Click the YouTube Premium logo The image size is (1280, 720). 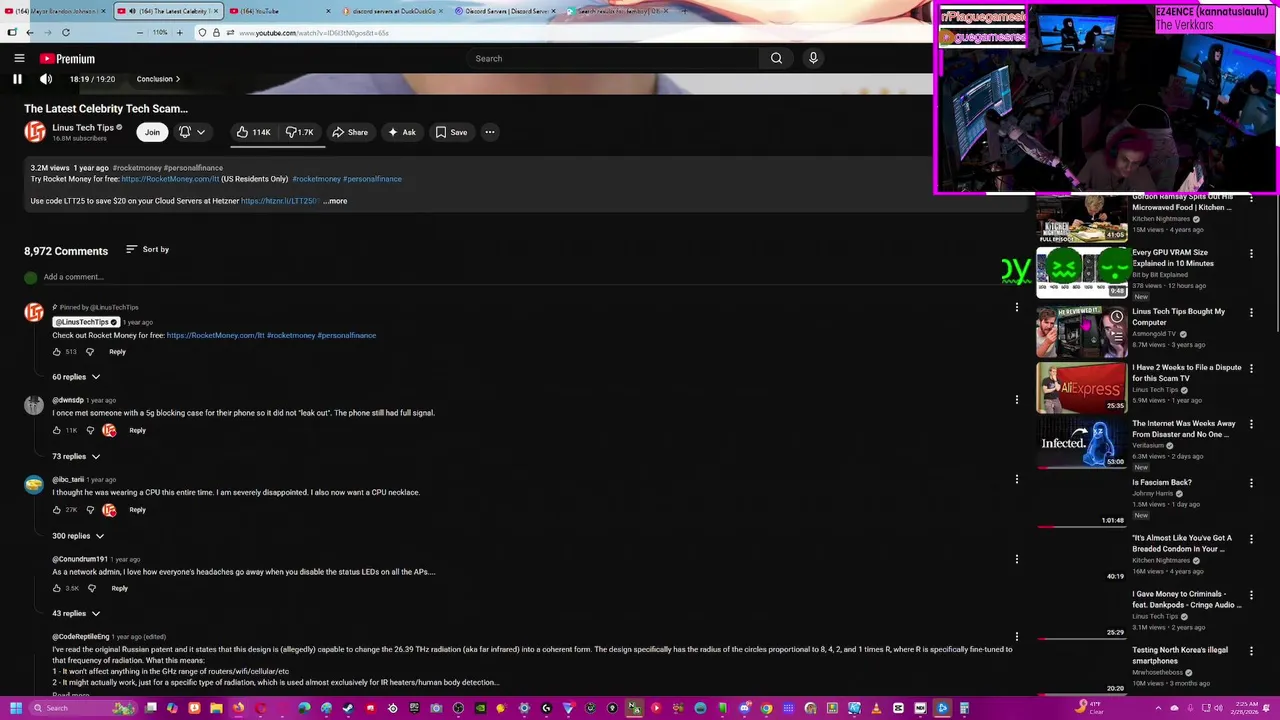[67, 59]
